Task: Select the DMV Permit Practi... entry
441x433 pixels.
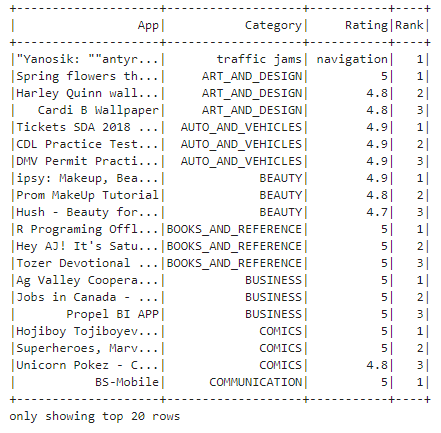Action: pos(87,161)
